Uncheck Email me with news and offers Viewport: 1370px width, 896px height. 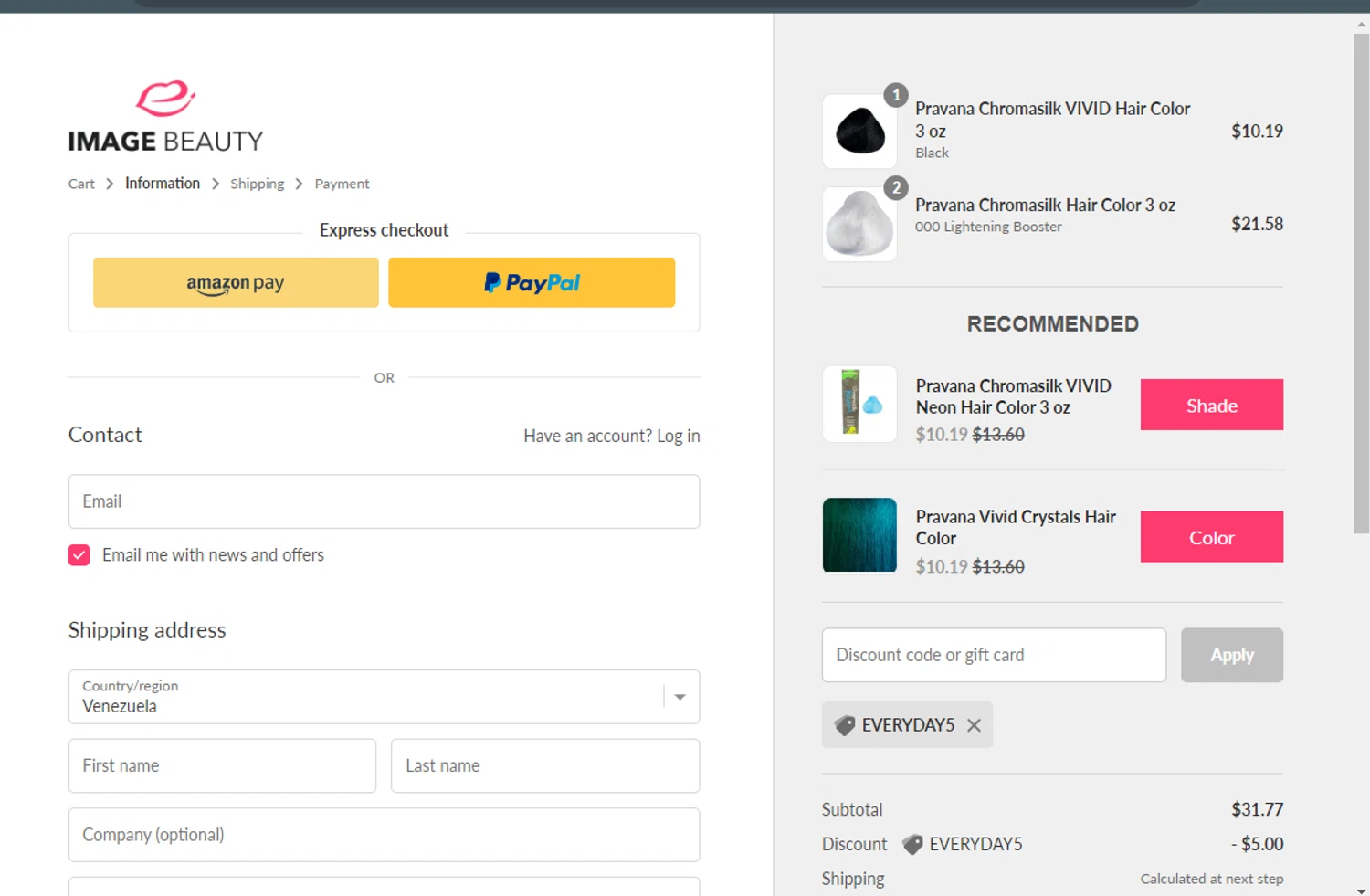pos(79,555)
